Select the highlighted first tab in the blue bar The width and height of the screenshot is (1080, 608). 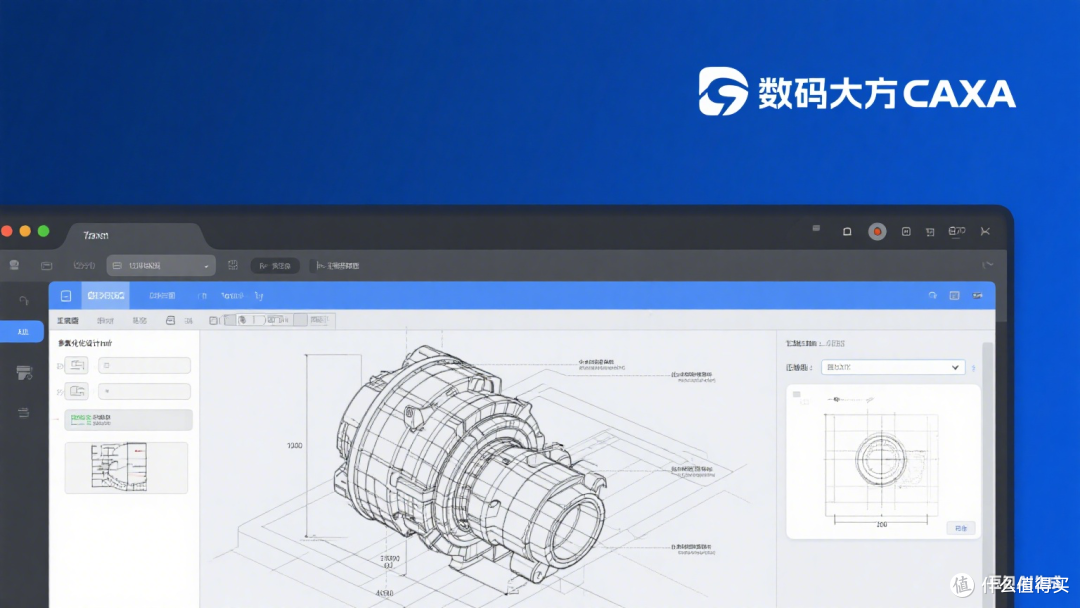(105, 295)
